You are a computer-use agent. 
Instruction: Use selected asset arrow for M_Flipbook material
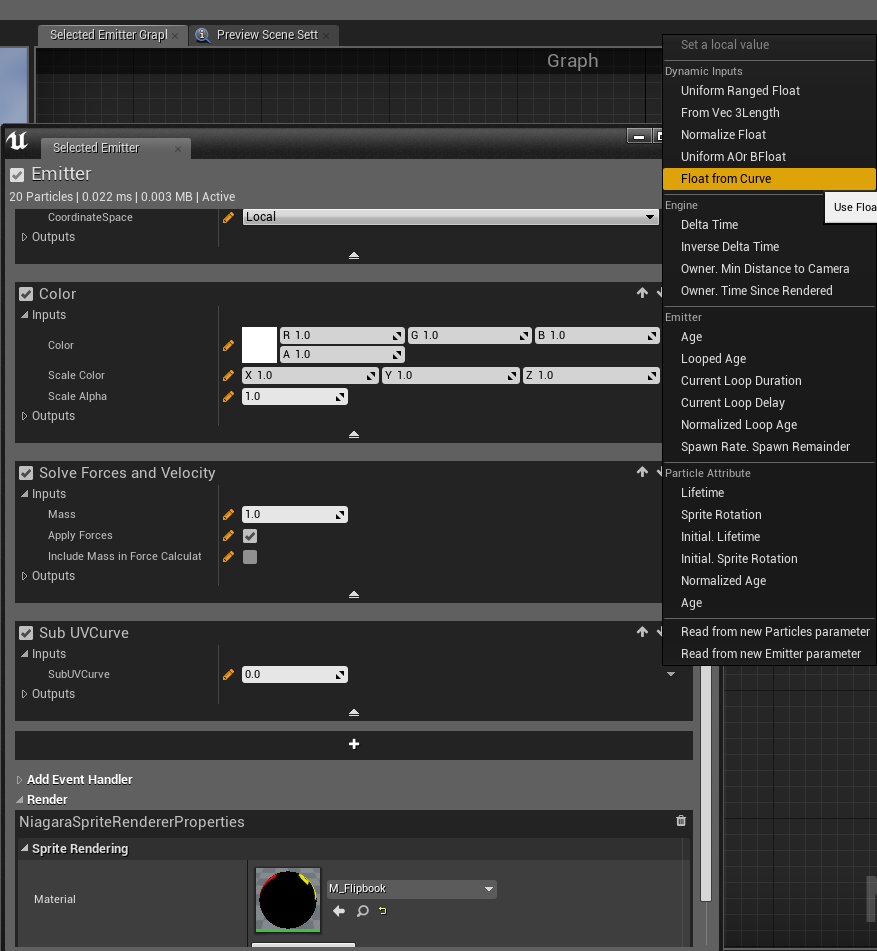(x=339, y=911)
